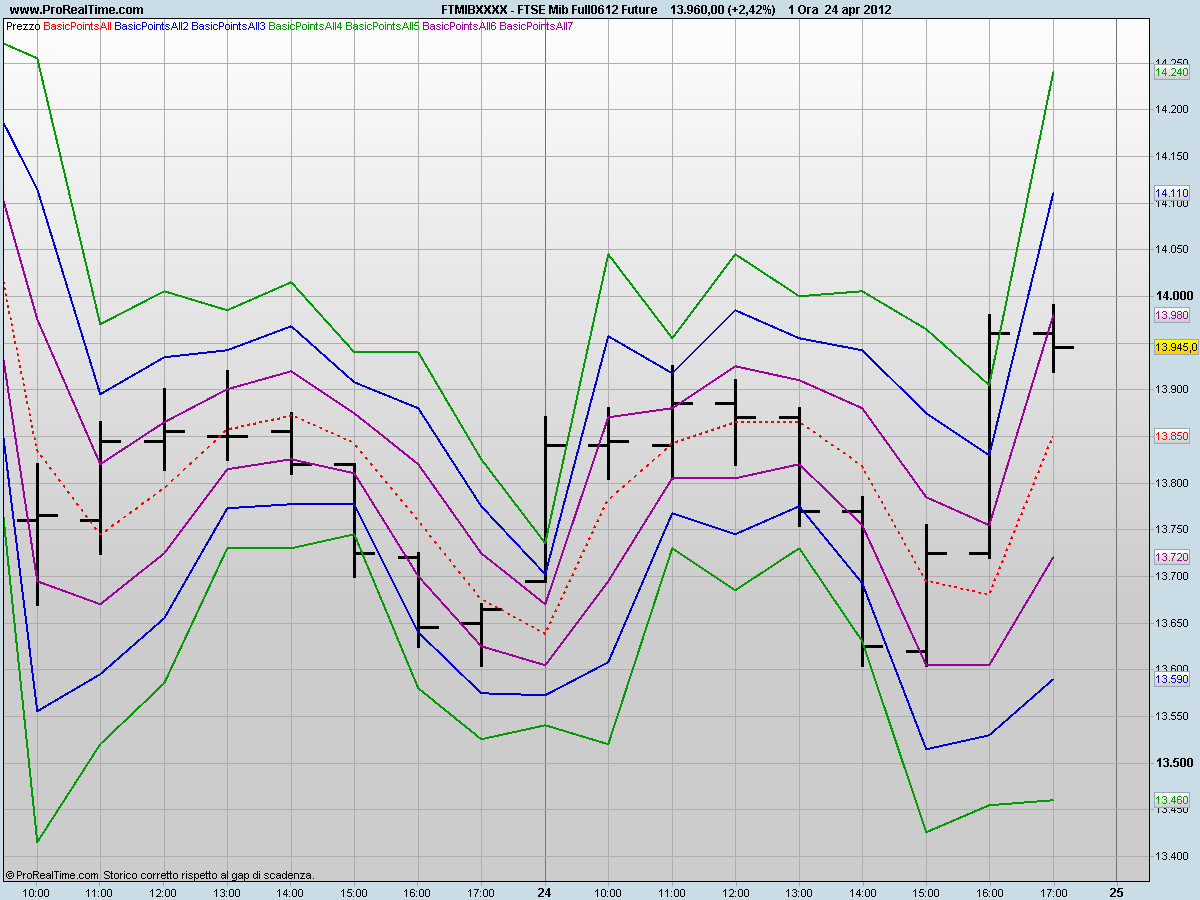Click the 13.650 price axis label
This screenshot has width=1200, height=900.
tap(1171, 623)
